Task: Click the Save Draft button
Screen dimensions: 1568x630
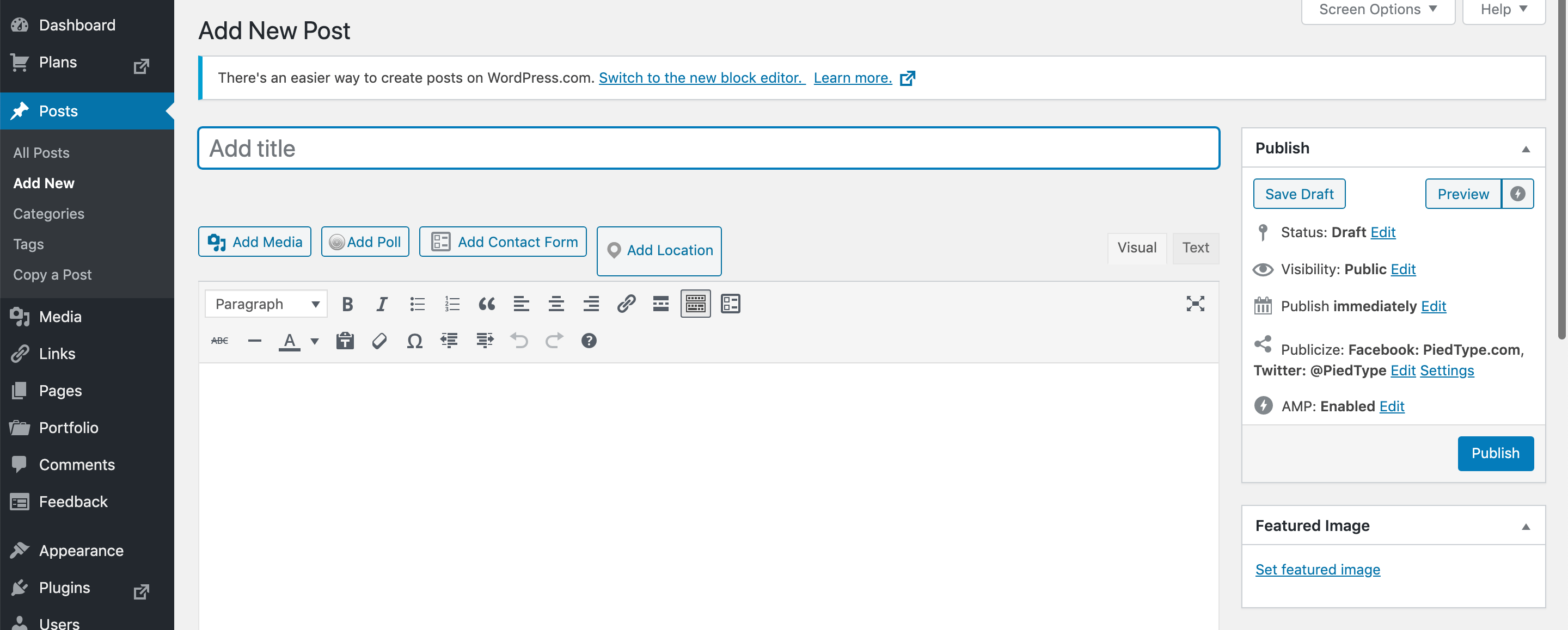Action: [1298, 195]
